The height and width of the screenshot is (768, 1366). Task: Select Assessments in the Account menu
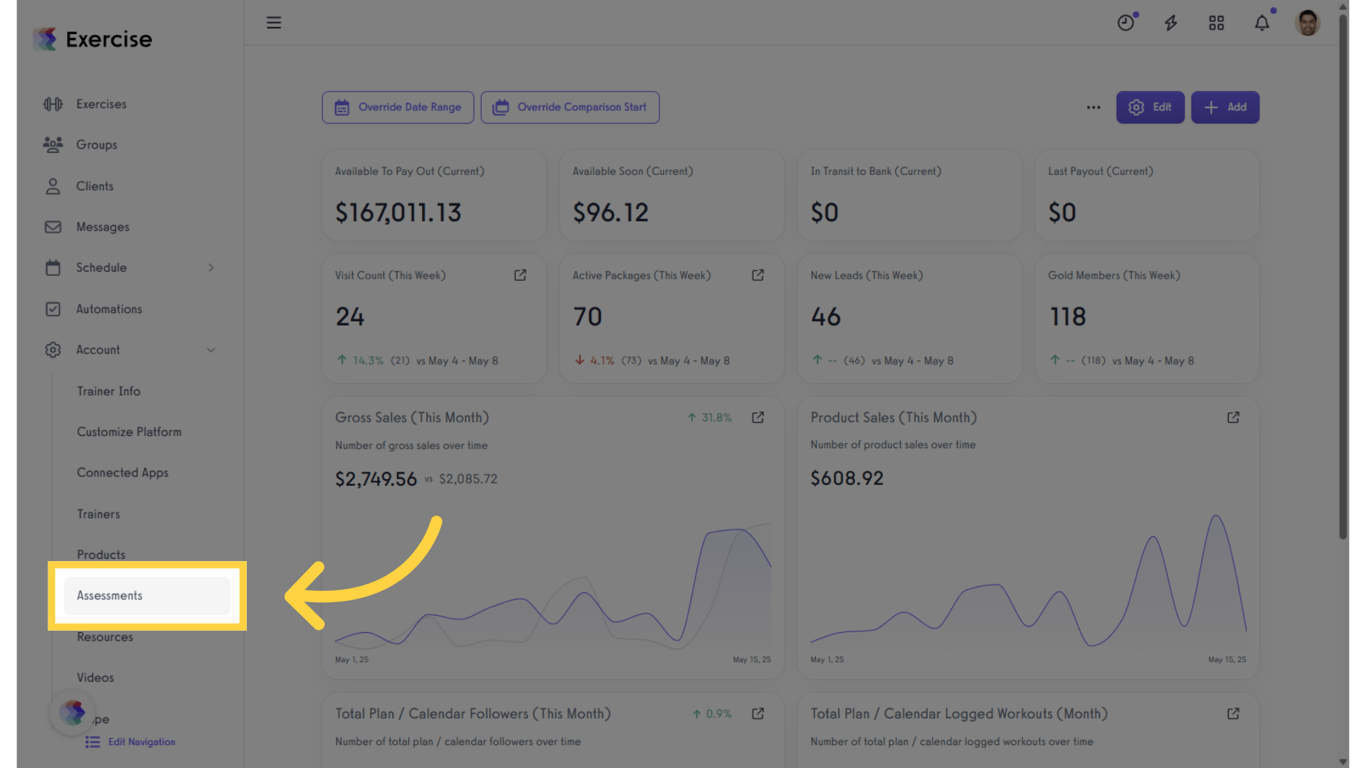coord(147,596)
